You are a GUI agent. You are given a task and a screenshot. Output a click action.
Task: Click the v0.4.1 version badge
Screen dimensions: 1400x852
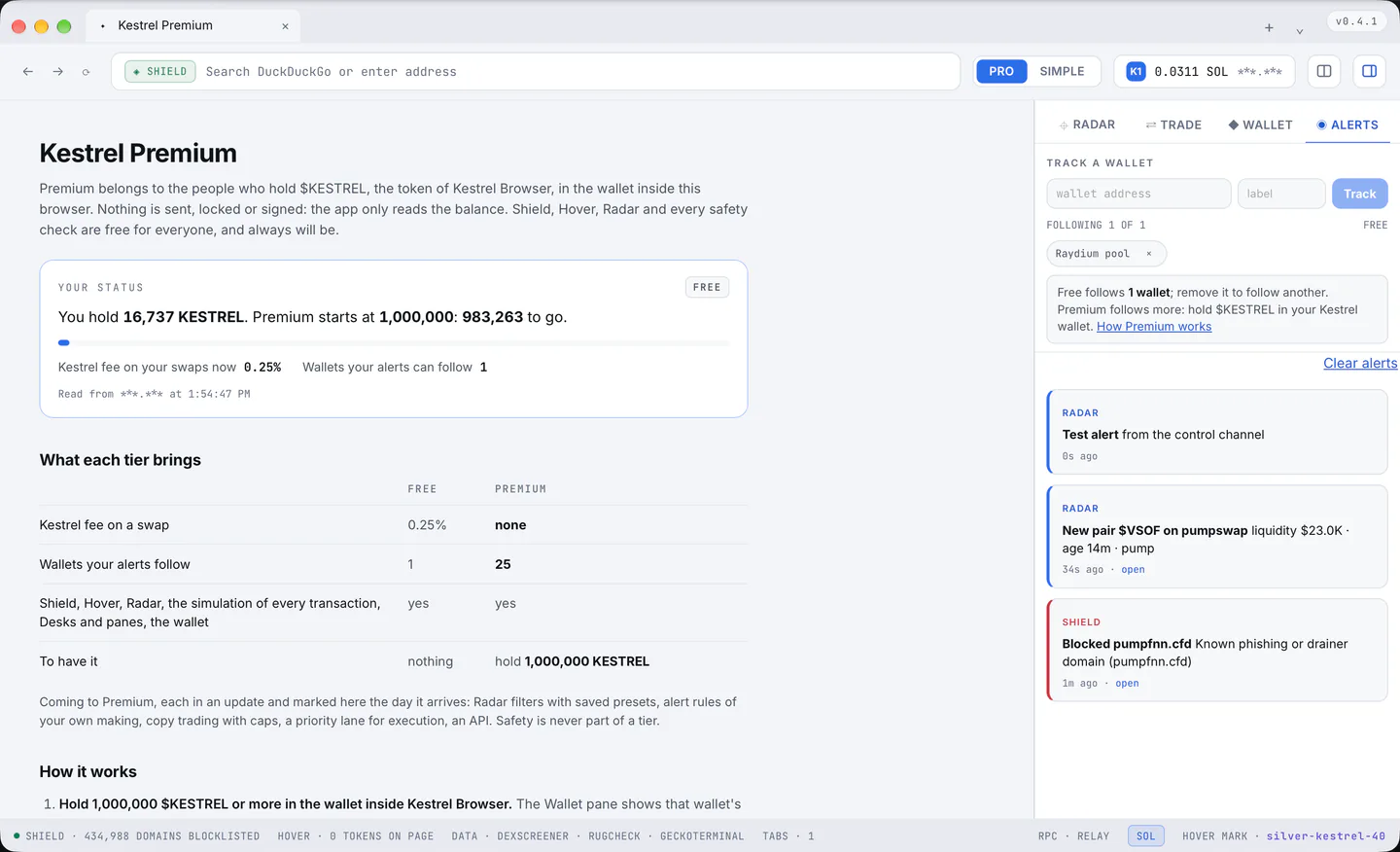tap(1356, 21)
